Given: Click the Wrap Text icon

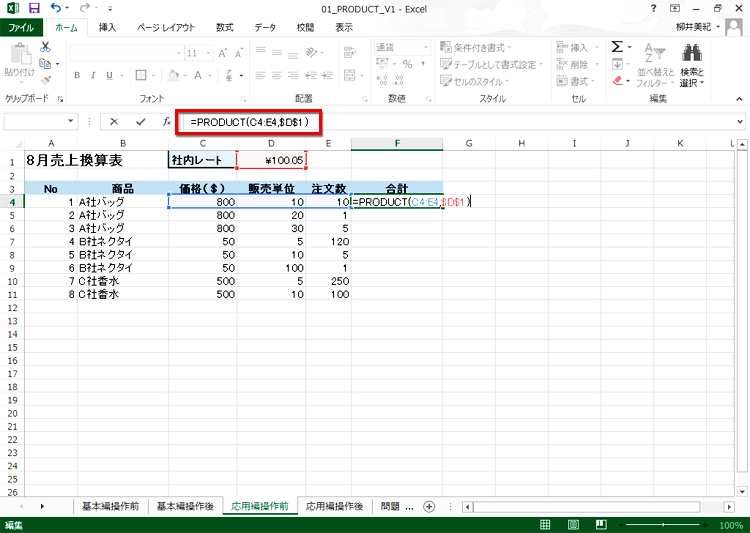Looking at the screenshot, I should (x=350, y=53).
